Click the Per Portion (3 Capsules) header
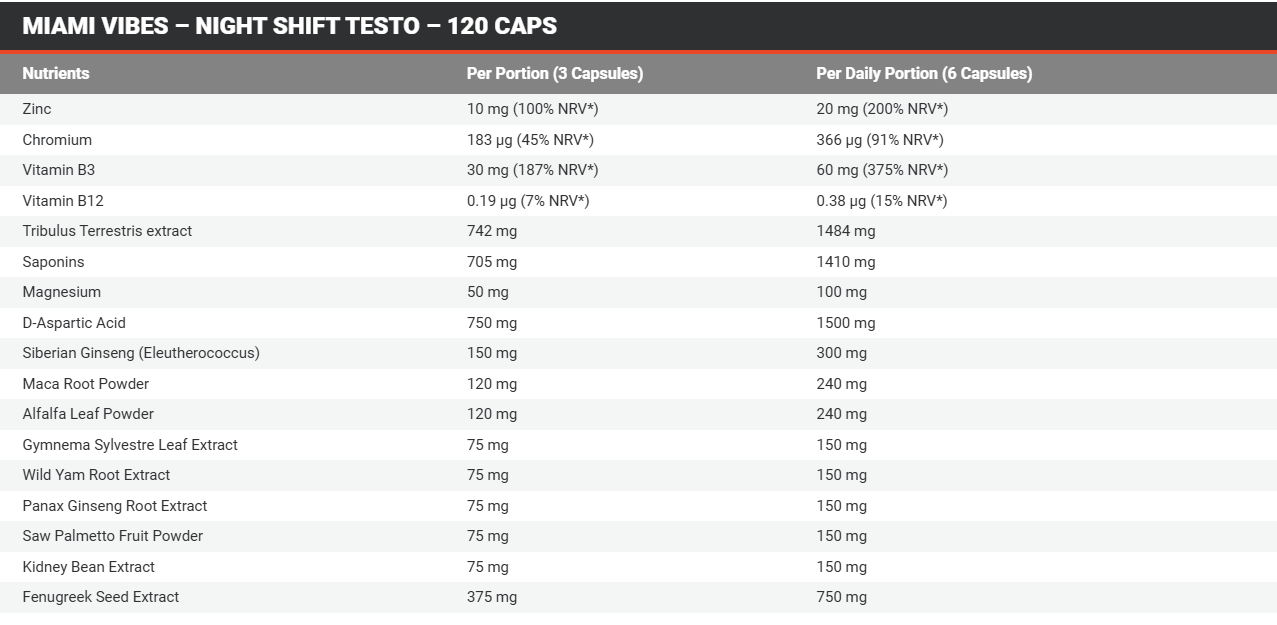1277x625 pixels. 555,73
